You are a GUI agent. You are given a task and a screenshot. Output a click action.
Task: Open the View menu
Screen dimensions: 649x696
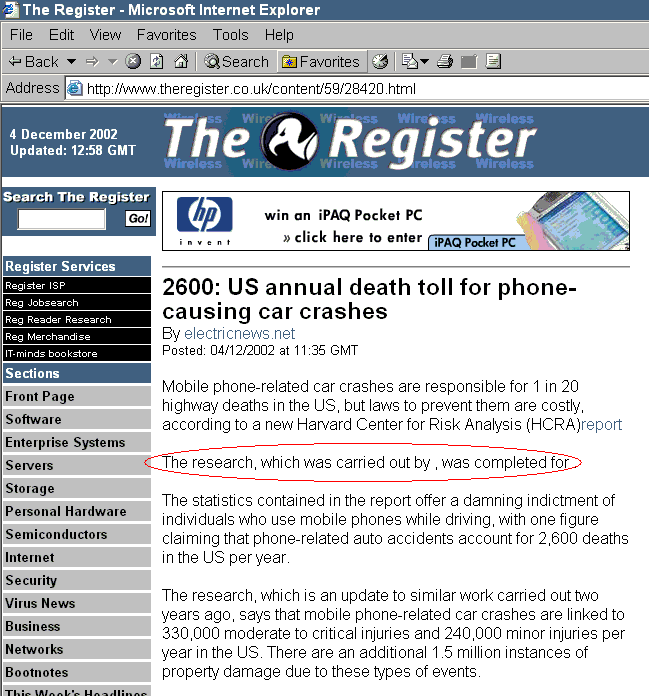pos(105,35)
